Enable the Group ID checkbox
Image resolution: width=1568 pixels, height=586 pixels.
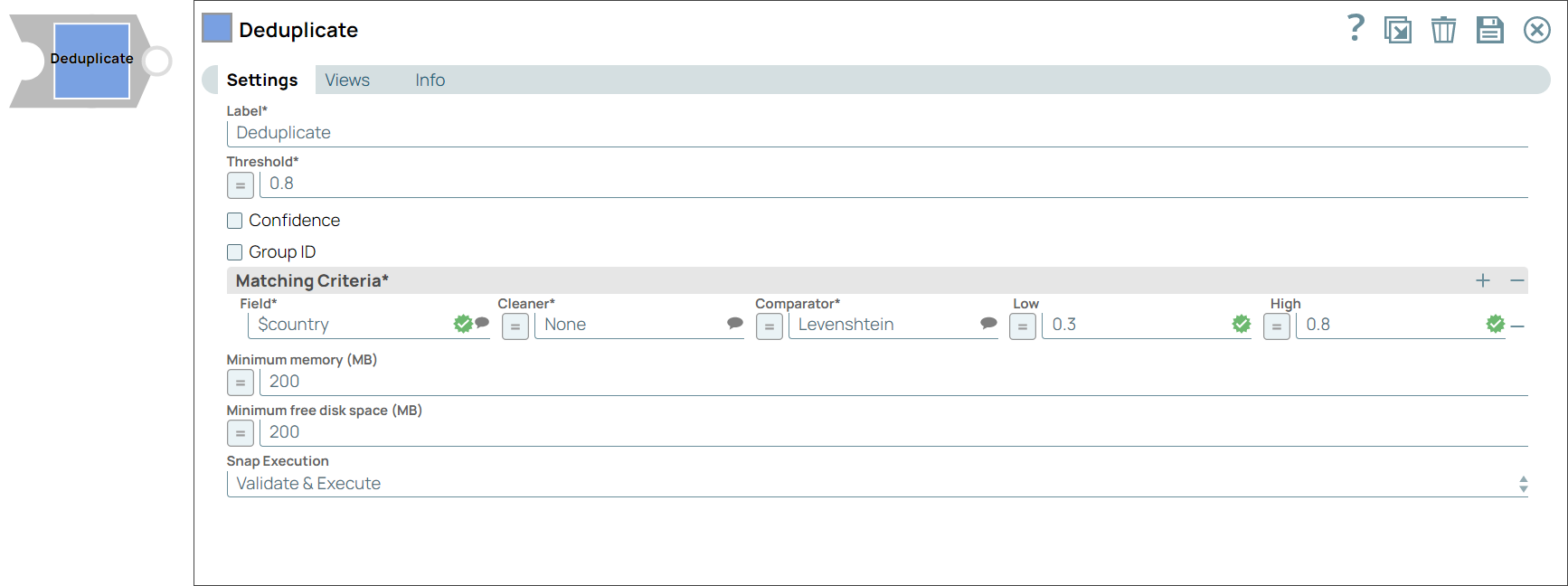[235, 252]
